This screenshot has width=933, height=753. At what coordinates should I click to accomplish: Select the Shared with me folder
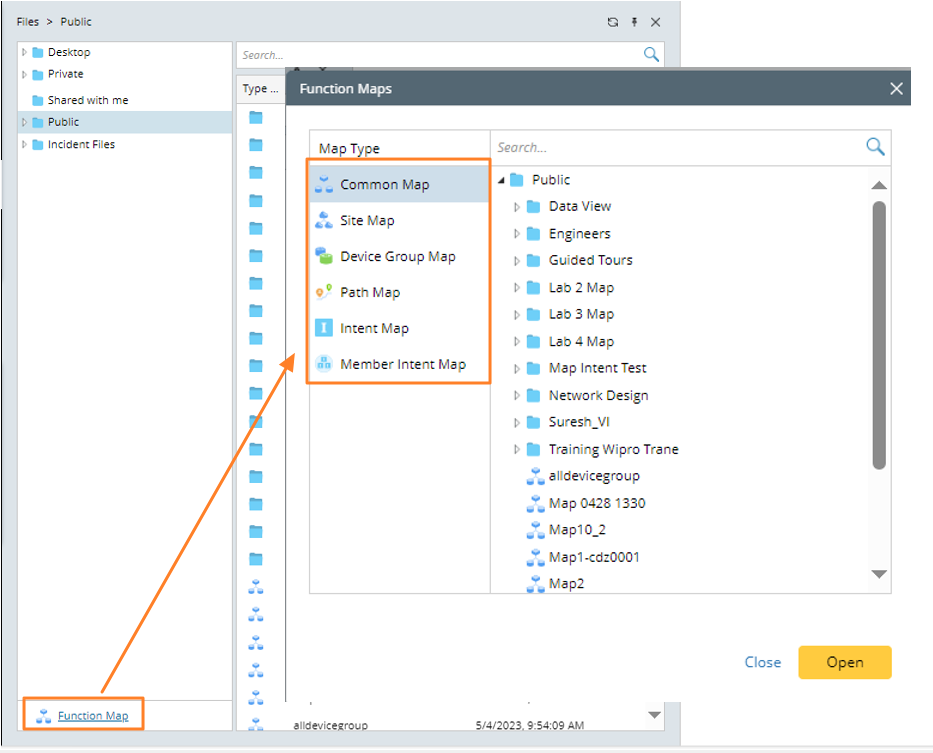(87, 100)
